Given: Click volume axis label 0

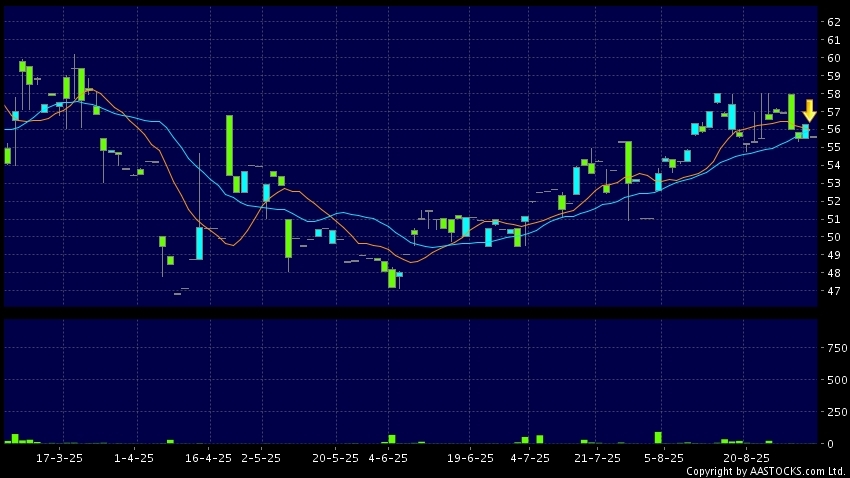Looking at the screenshot, I should click(x=830, y=444).
